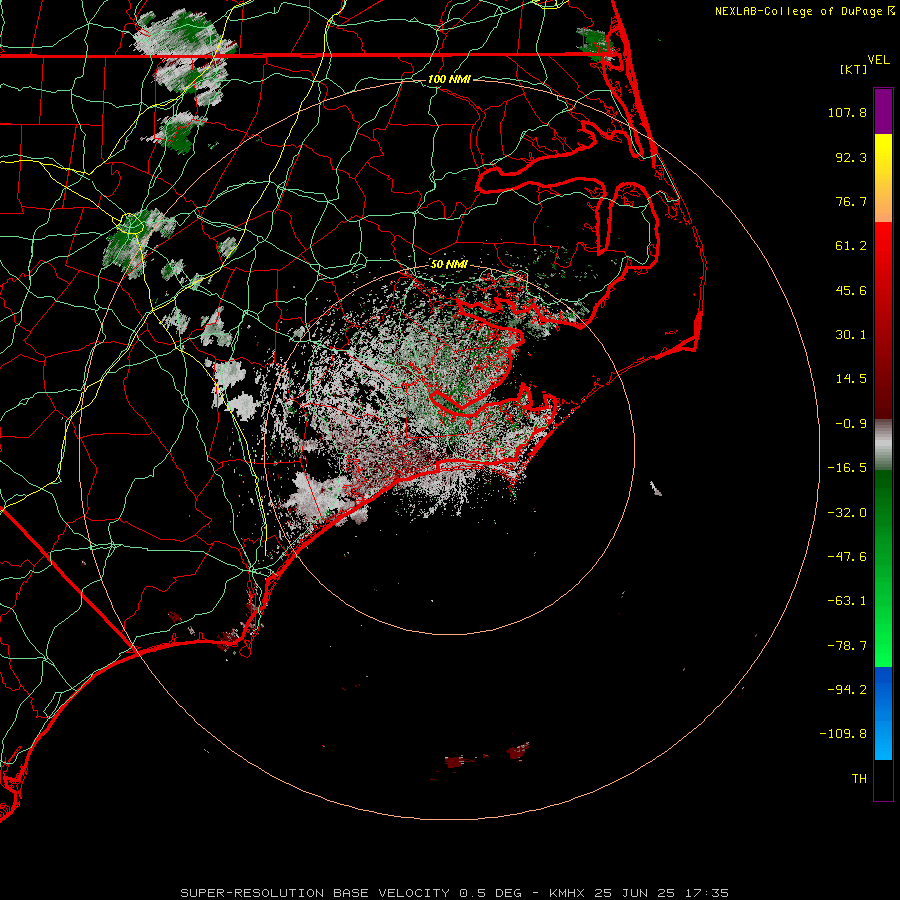The width and height of the screenshot is (900, 900).
Task: Click the -32.0 velocity scale value
Action: [x=847, y=513]
